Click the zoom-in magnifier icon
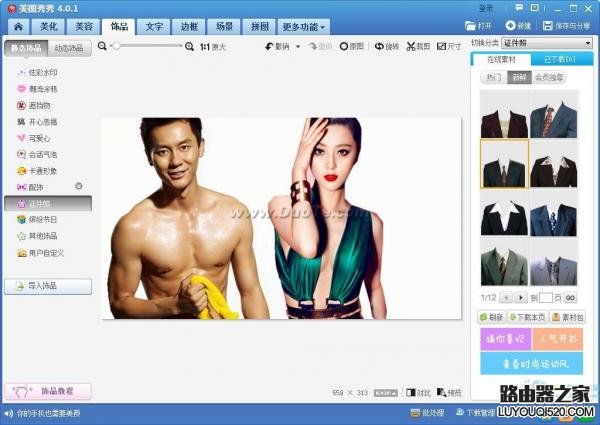Screen dimensions: 600x425 (x=189, y=47)
